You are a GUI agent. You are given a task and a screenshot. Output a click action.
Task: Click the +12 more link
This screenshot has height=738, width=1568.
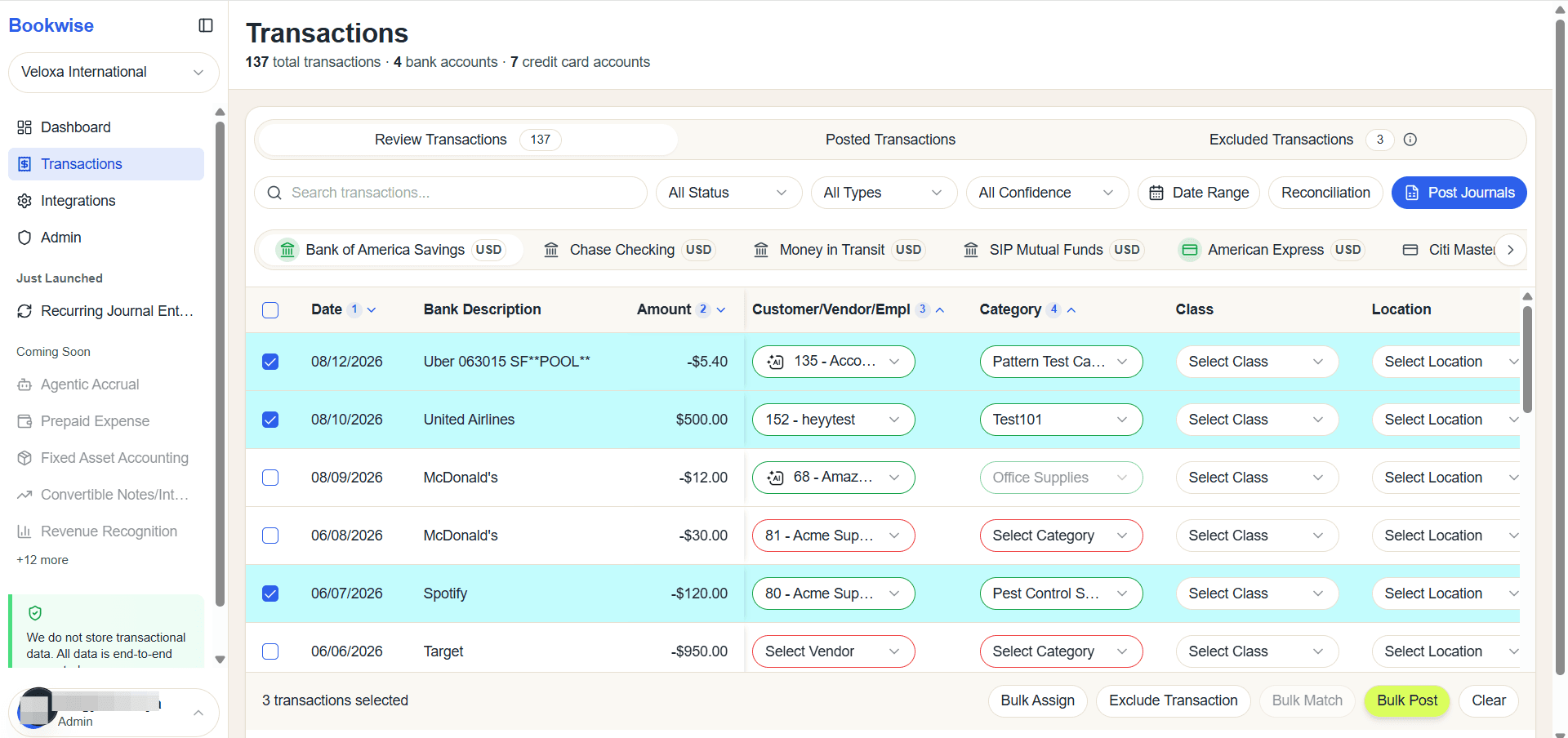click(x=42, y=560)
